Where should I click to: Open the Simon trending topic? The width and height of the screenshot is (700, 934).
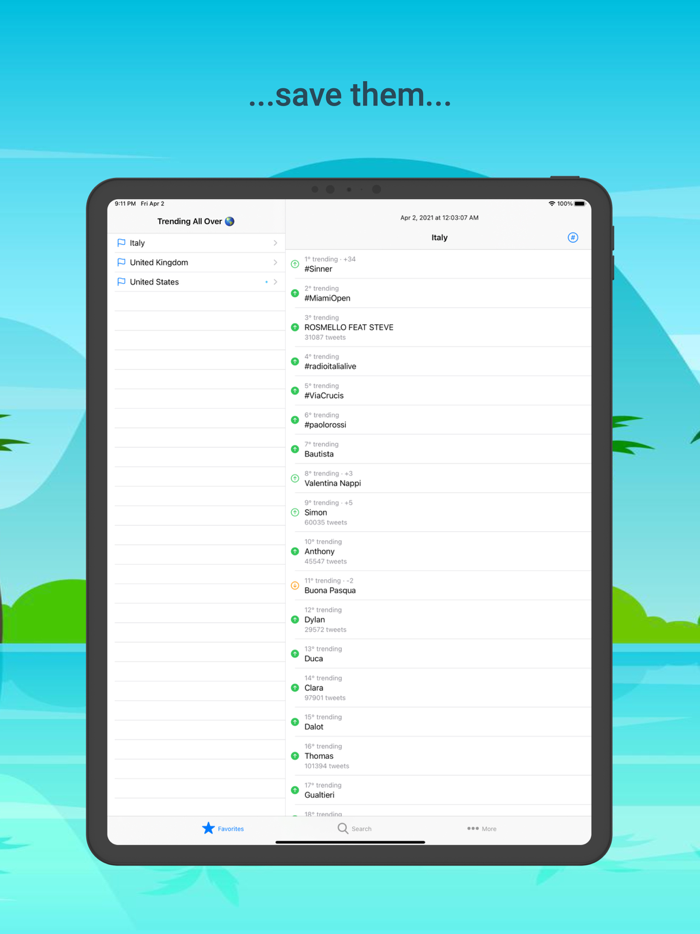438,512
